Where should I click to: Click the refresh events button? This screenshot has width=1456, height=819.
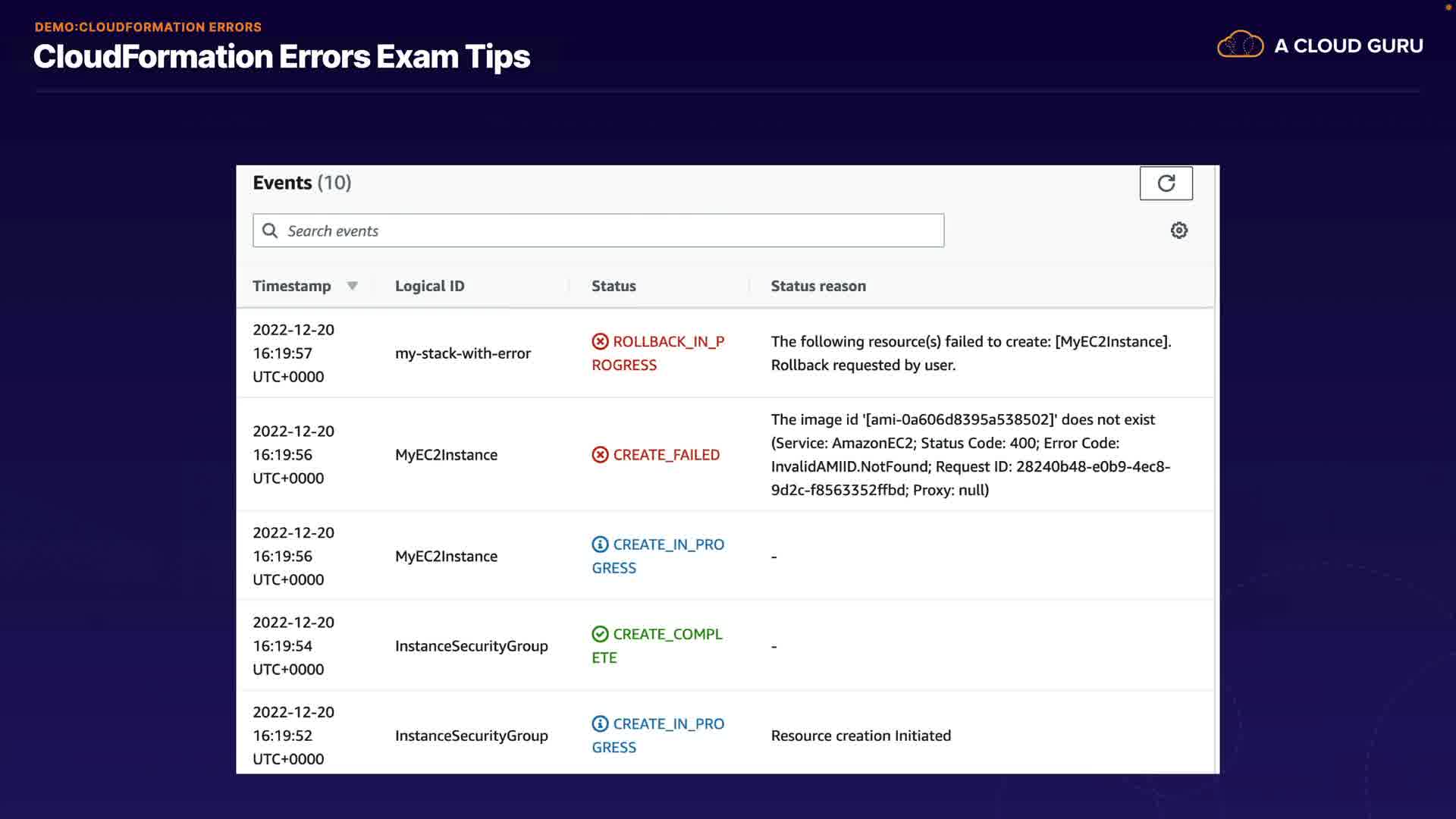coord(1166,184)
